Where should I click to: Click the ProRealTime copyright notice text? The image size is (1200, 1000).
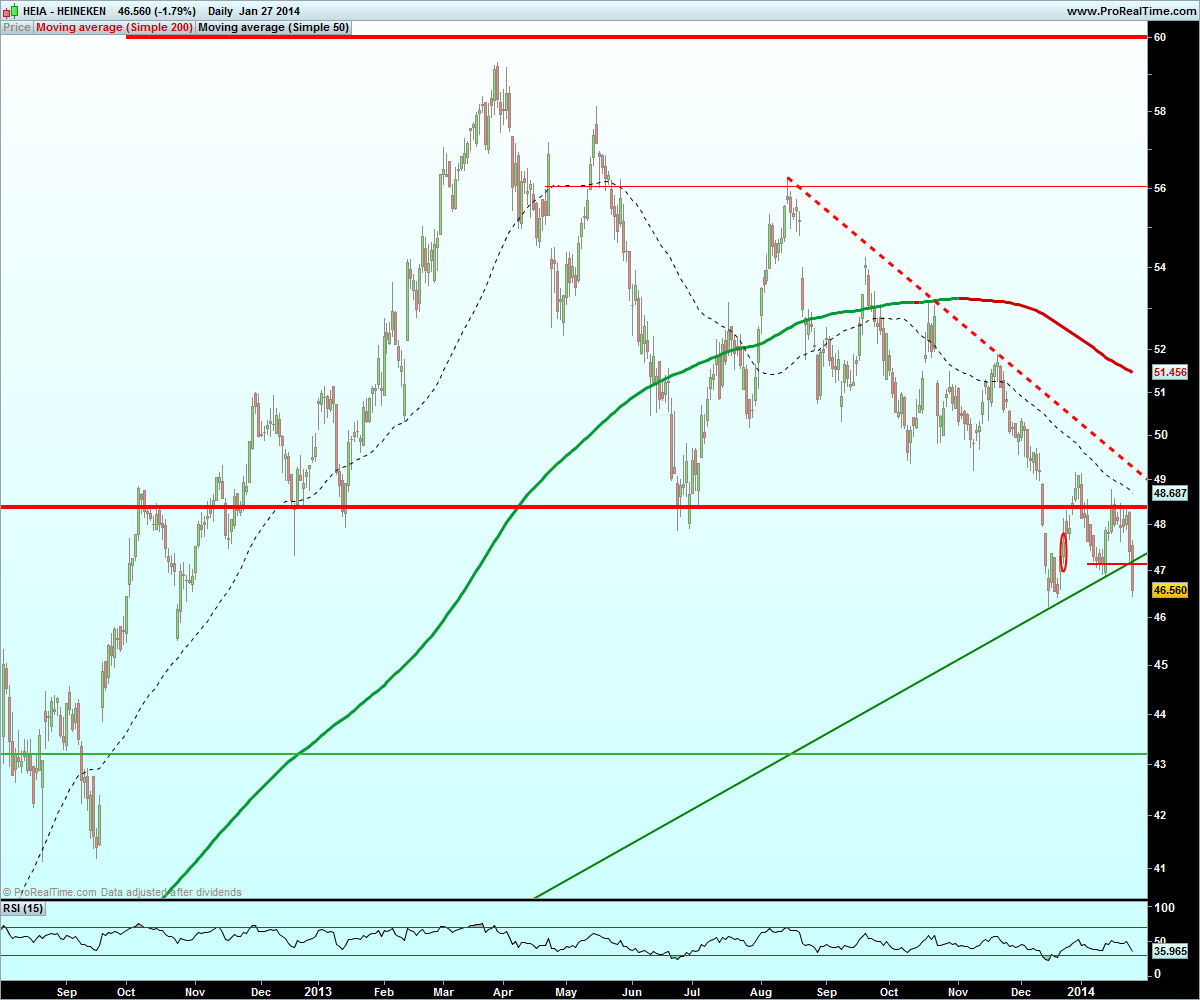(122, 892)
